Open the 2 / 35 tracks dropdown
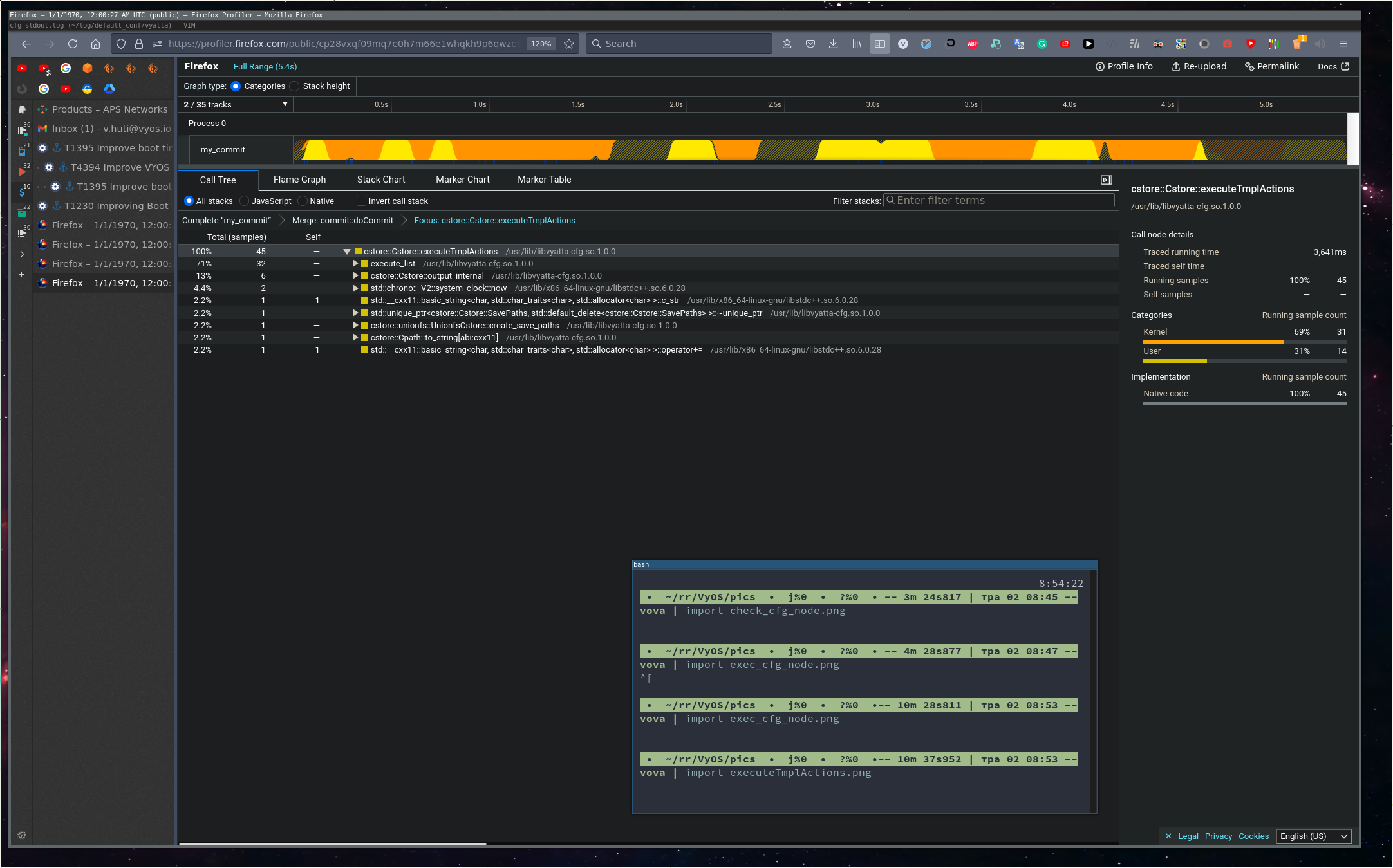The width and height of the screenshot is (1393, 868). tap(236, 104)
